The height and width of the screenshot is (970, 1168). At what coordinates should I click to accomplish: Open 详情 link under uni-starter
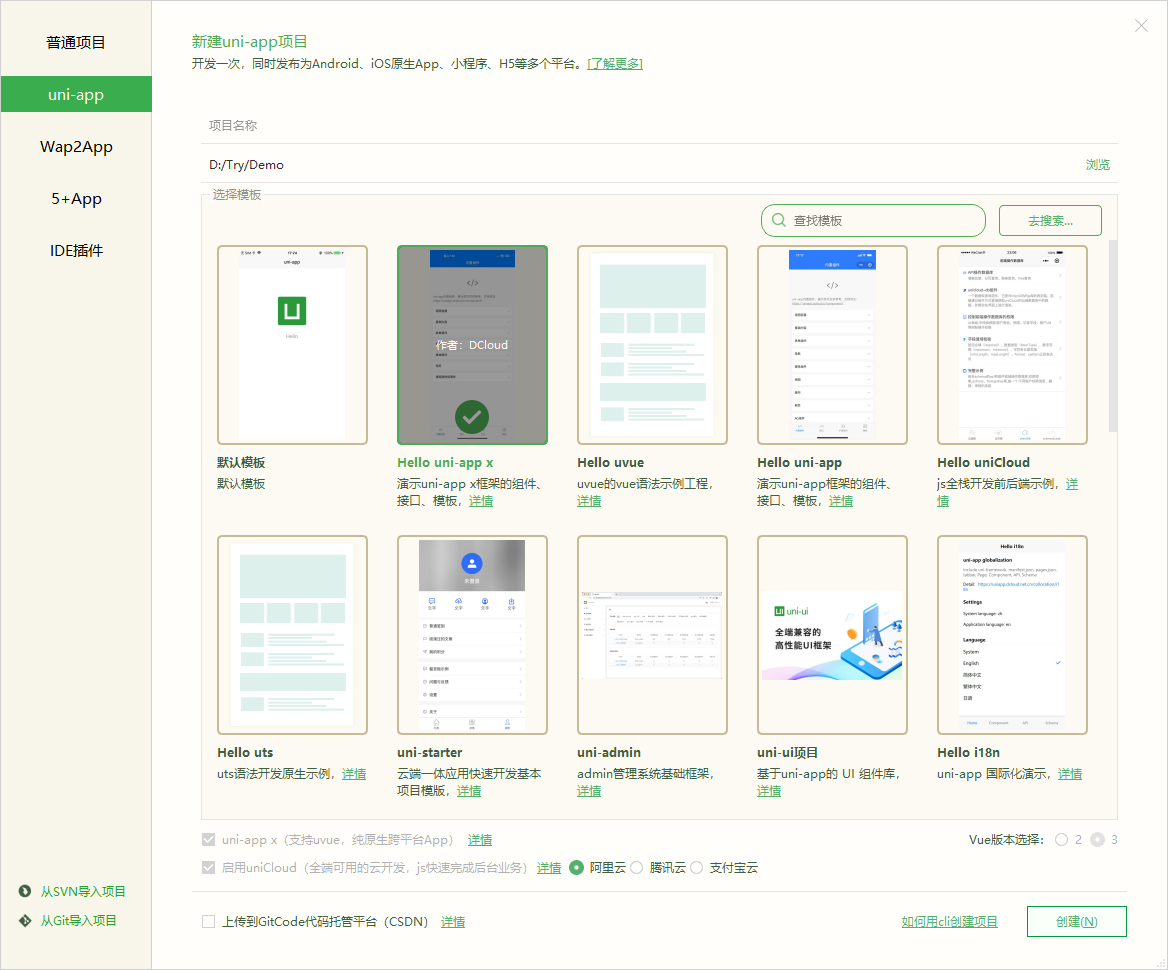(x=469, y=790)
